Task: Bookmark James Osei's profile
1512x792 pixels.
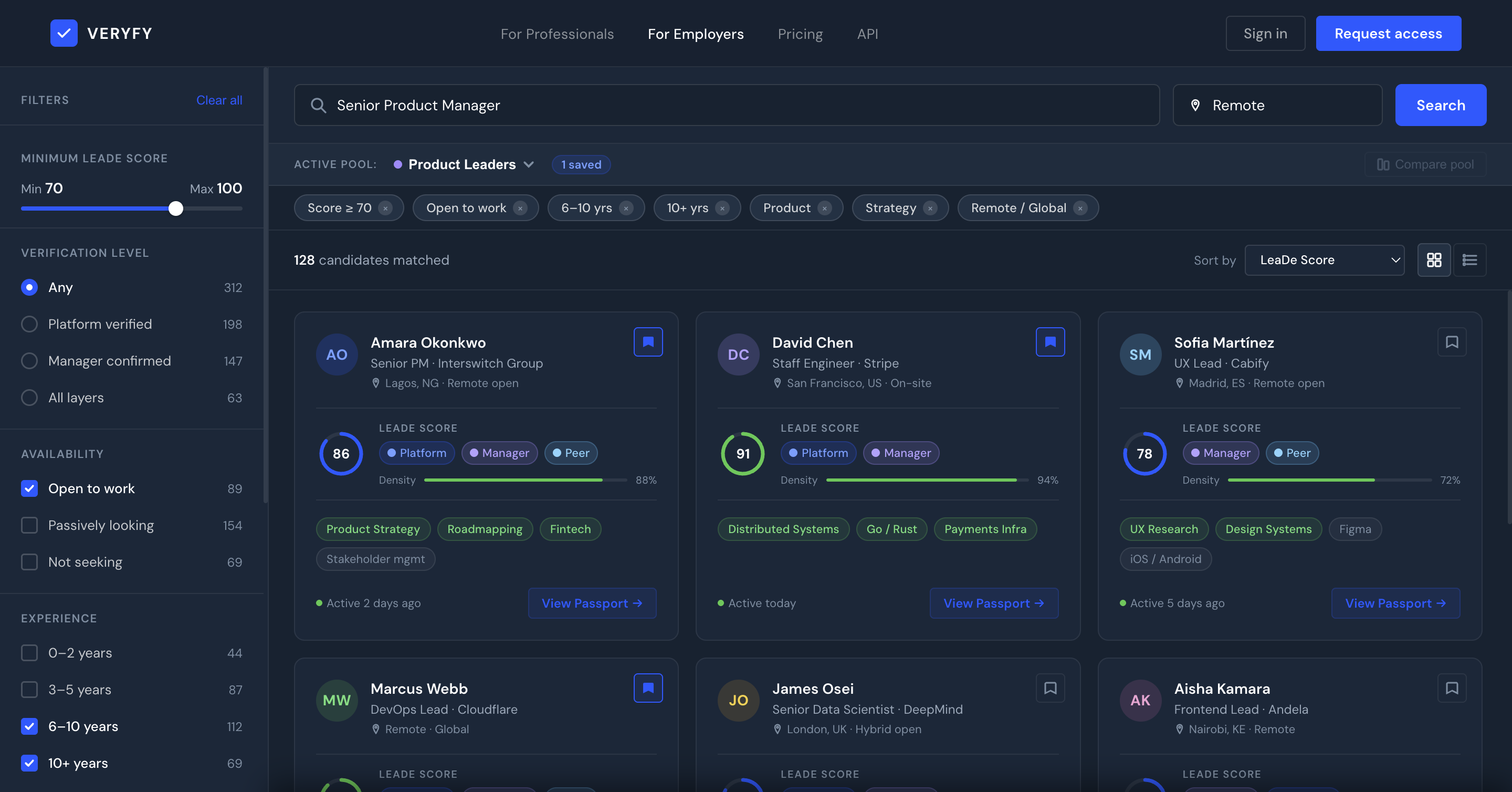Action: (x=1050, y=687)
